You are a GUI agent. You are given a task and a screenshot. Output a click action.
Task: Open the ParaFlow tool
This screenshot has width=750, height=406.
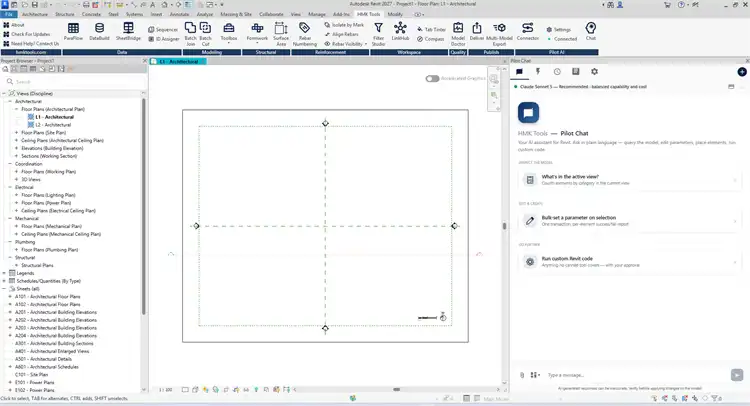point(73,32)
